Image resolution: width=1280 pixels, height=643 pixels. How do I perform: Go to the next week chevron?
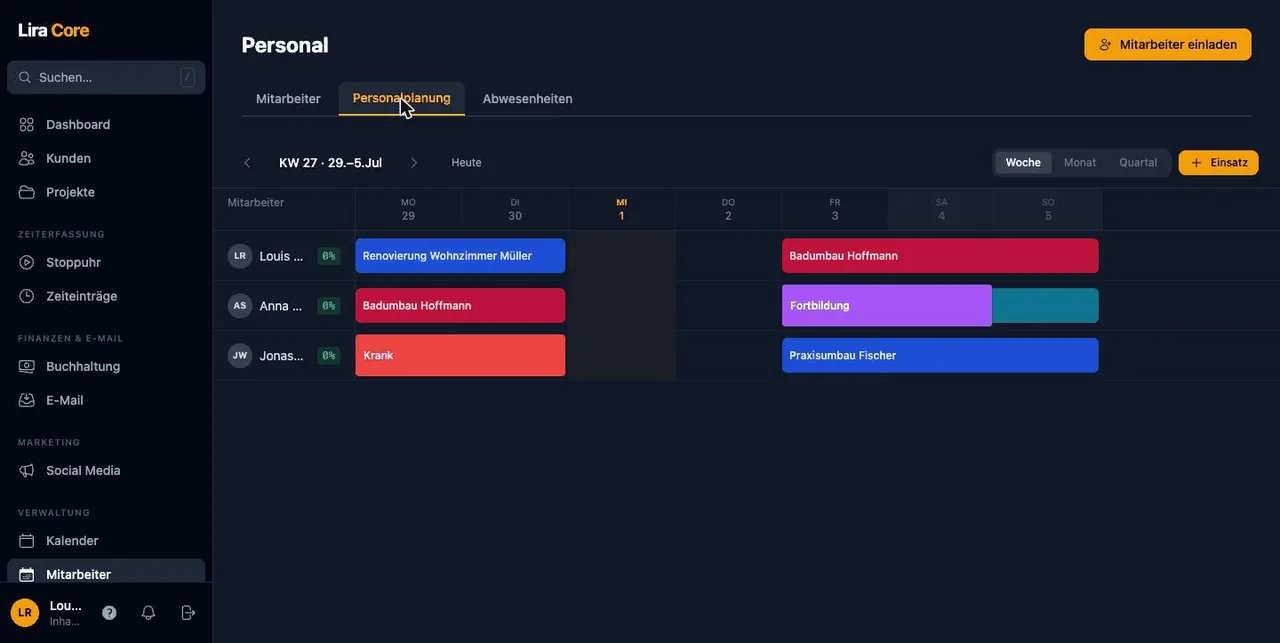point(414,163)
